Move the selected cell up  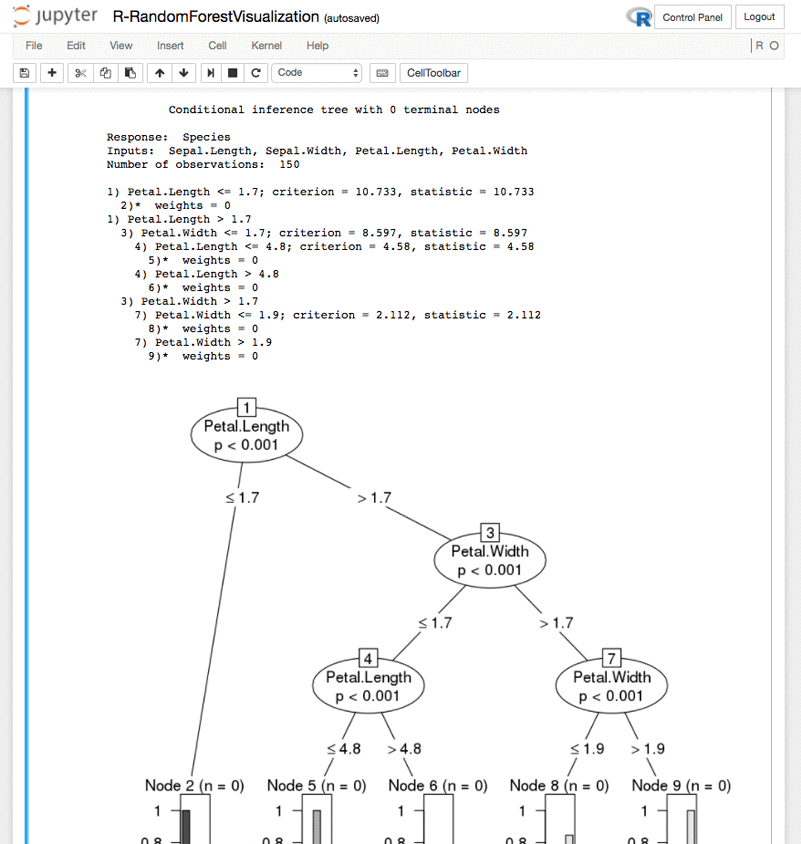point(158,72)
